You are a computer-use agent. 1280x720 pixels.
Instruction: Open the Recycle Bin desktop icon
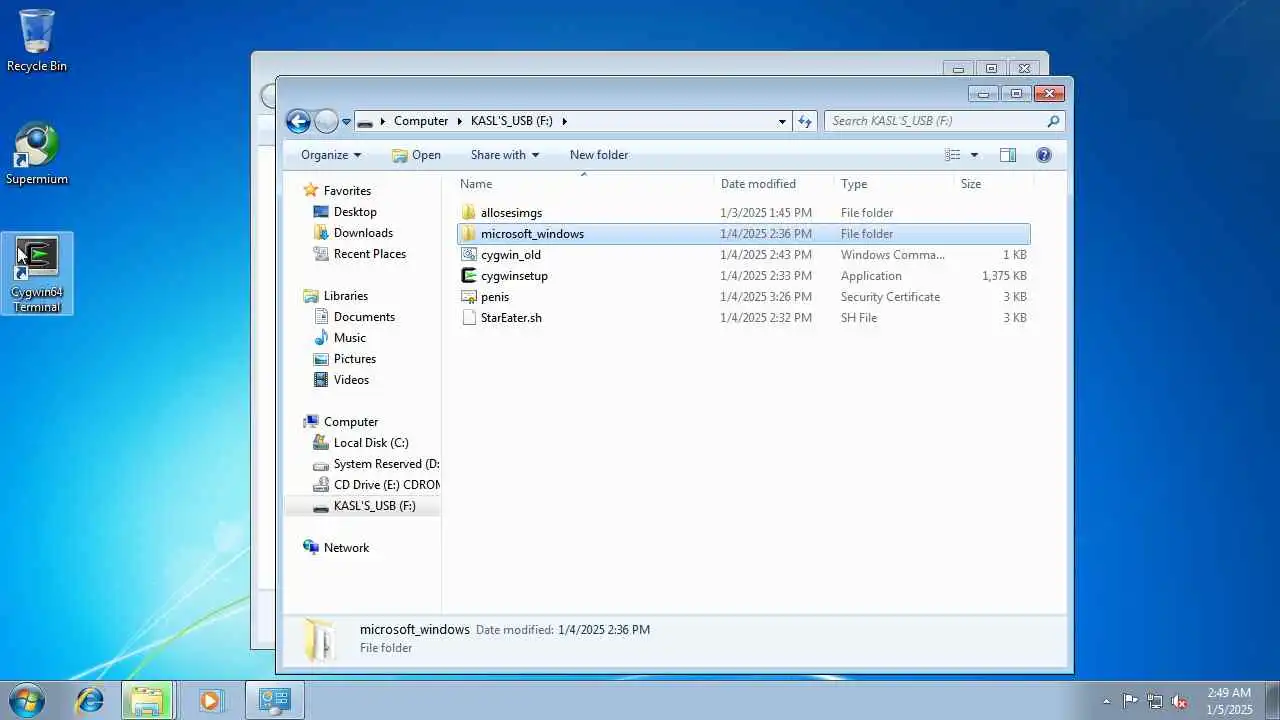tap(37, 41)
